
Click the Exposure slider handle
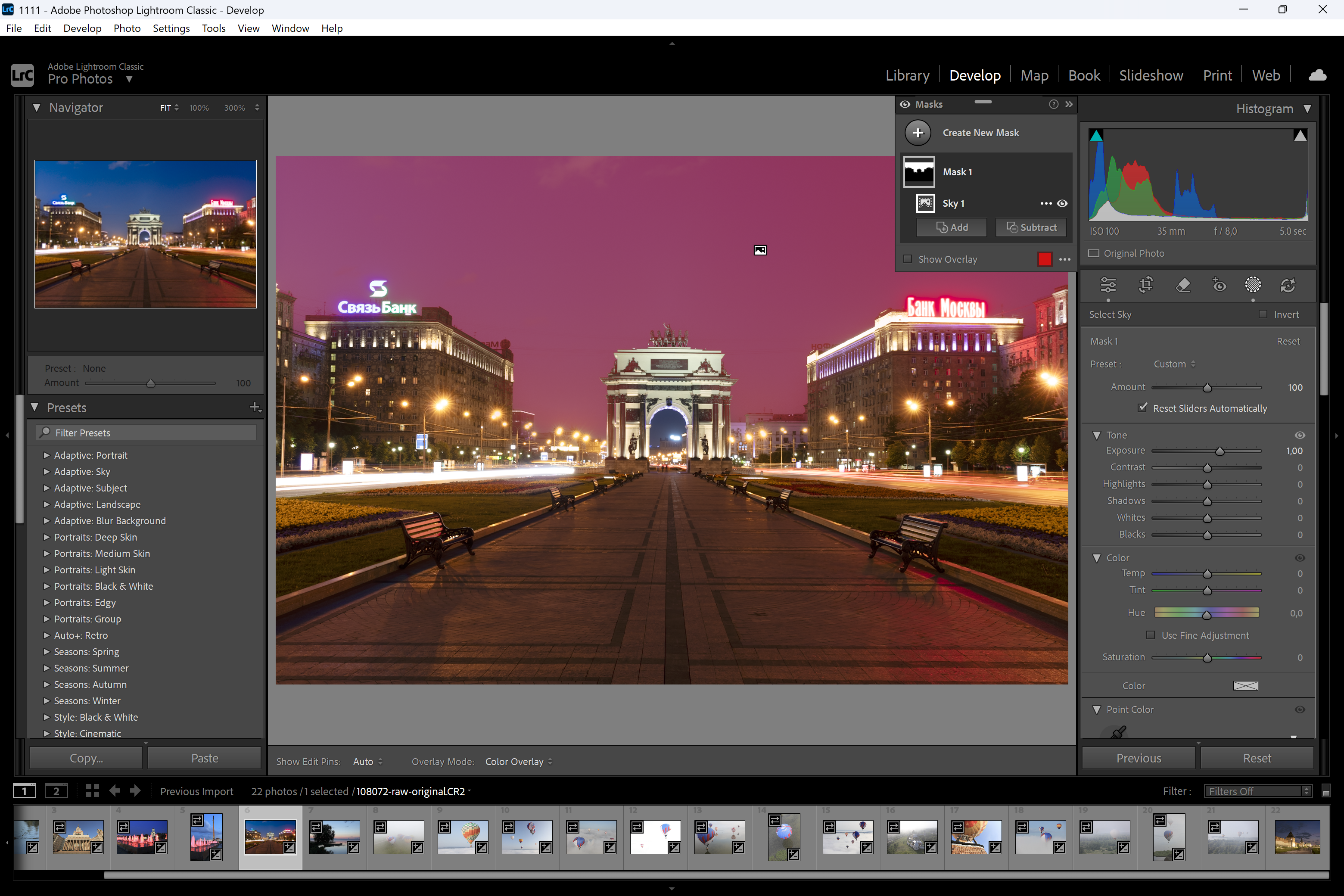1220,451
